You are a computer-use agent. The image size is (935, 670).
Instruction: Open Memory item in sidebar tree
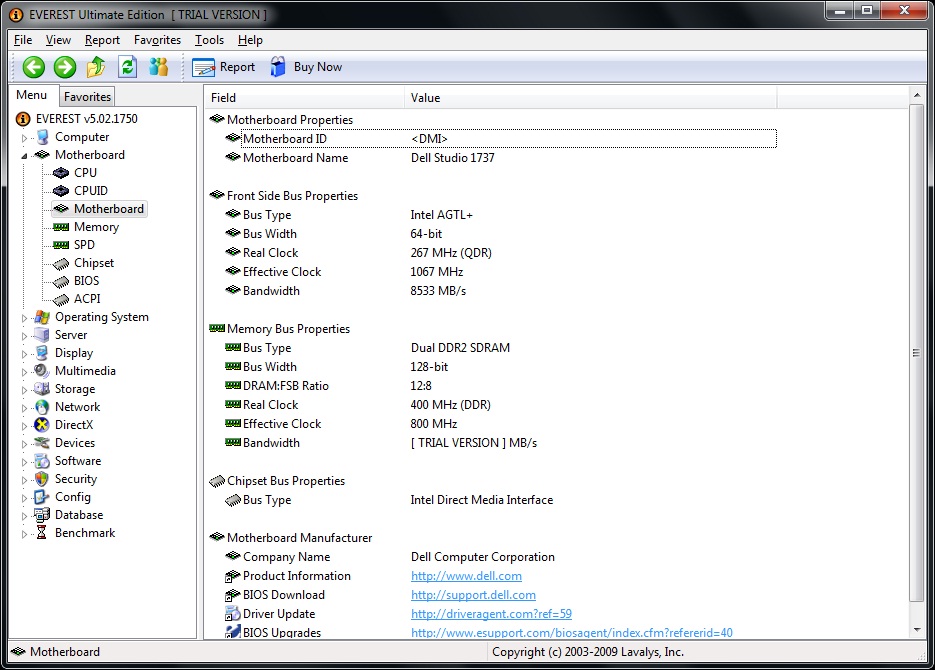[x=96, y=227]
